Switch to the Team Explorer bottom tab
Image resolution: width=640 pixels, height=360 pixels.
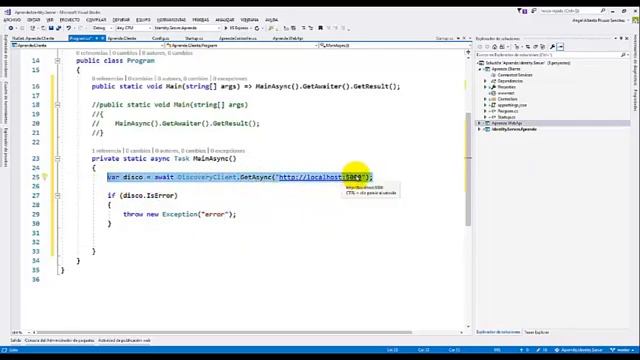pyautogui.click(x=536, y=332)
